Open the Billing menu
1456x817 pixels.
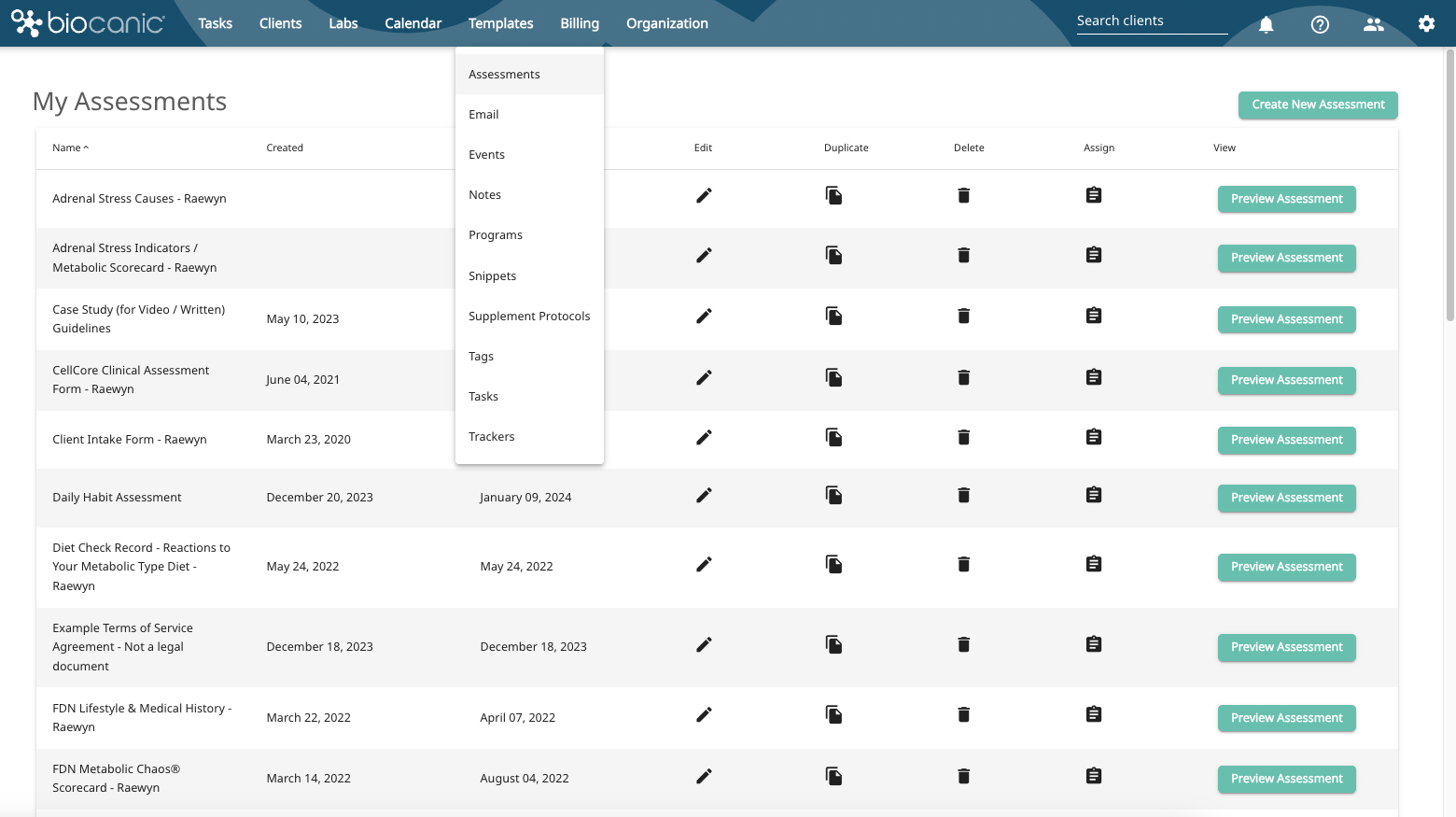tap(579, 22)
